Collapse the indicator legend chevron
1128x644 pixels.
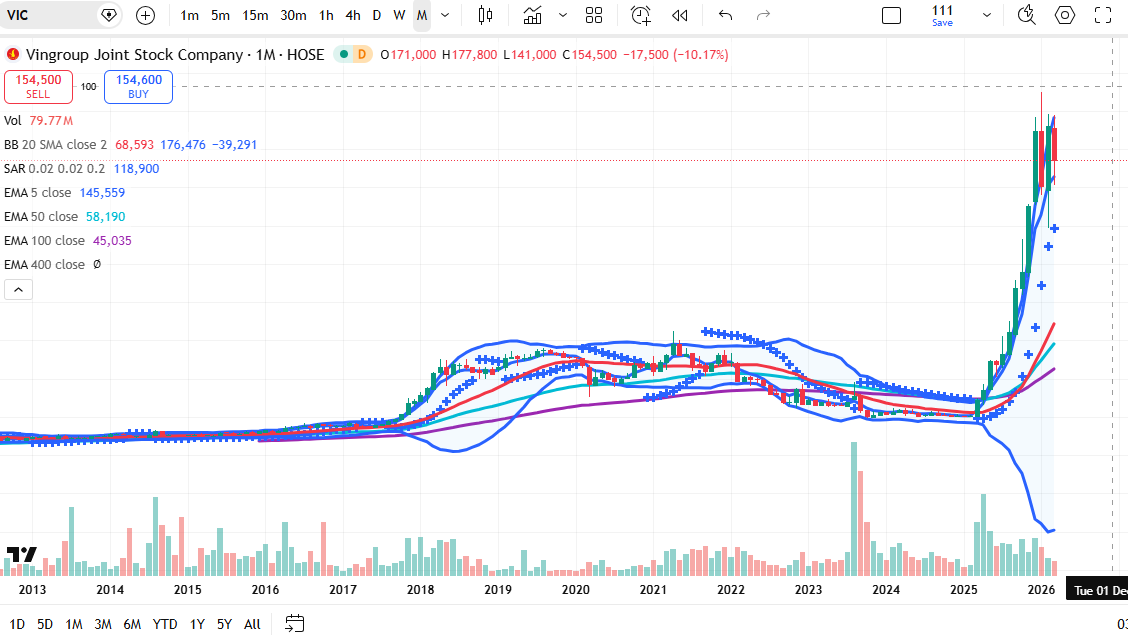click(19, 290)
